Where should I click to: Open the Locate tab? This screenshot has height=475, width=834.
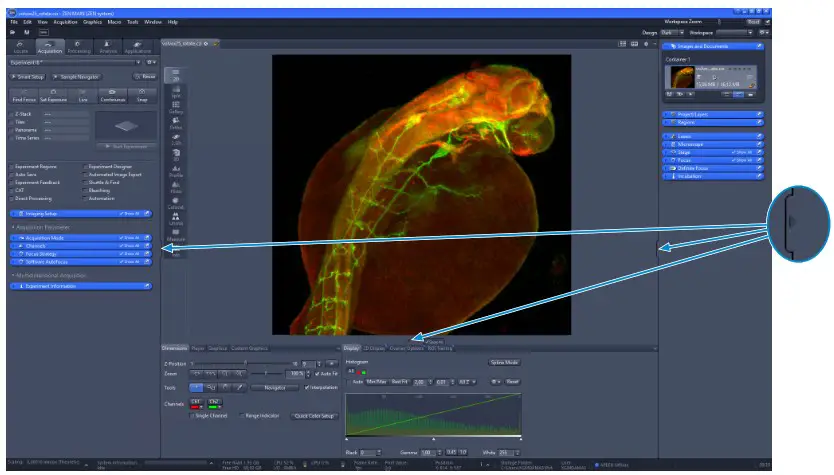coord(21,47)
